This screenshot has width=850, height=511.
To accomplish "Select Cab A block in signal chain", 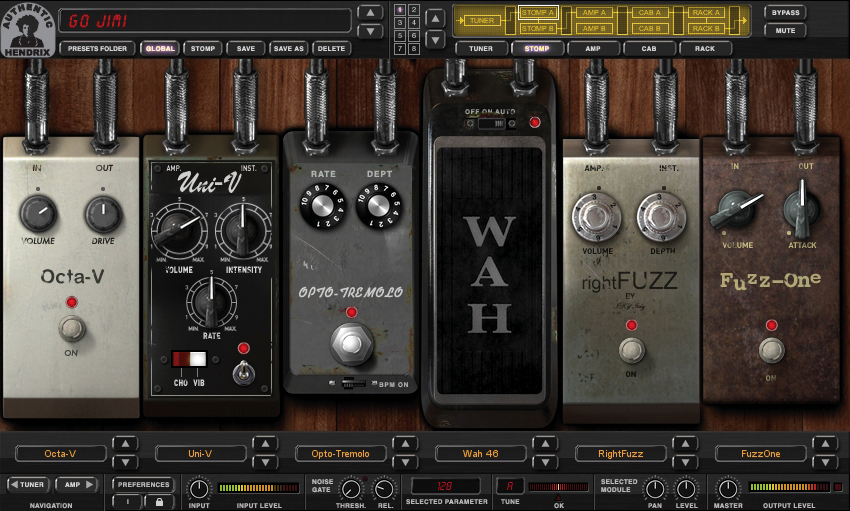I will (x=649, y=12).
